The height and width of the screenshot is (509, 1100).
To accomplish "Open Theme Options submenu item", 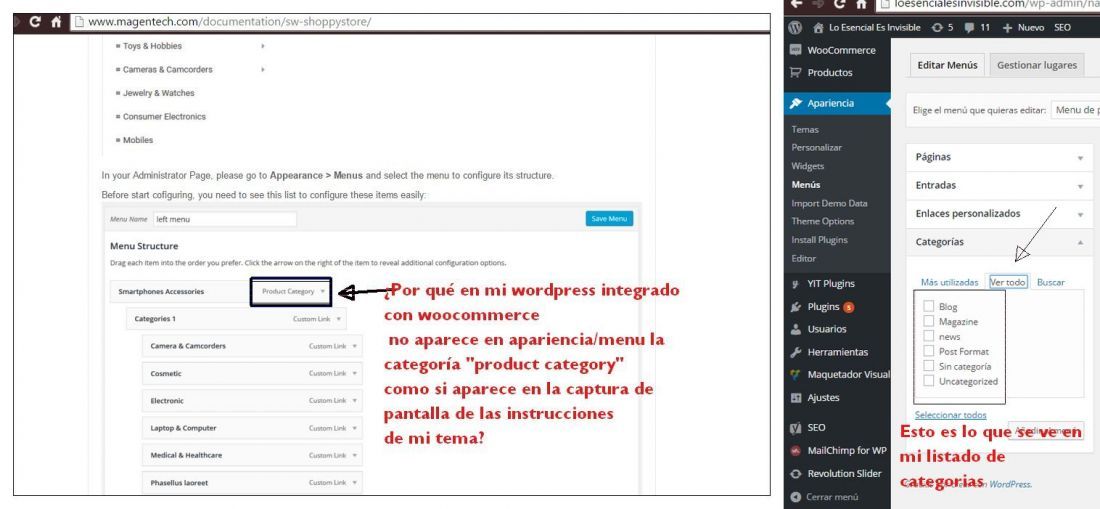I will click(x=823, y=221).
